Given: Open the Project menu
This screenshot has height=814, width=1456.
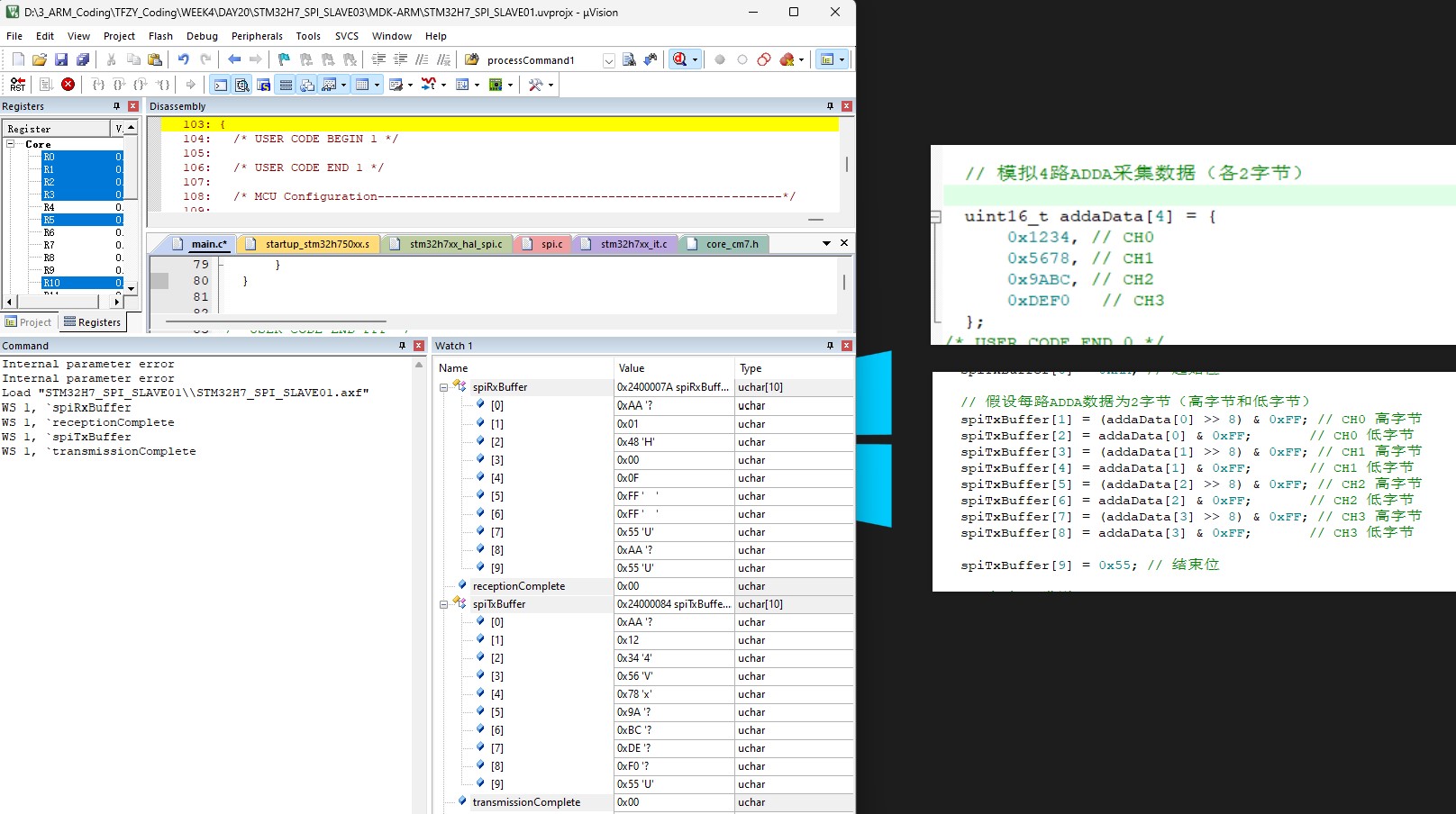Looking at the screenshot, I should pyautogui.click(x=119, y=36).
